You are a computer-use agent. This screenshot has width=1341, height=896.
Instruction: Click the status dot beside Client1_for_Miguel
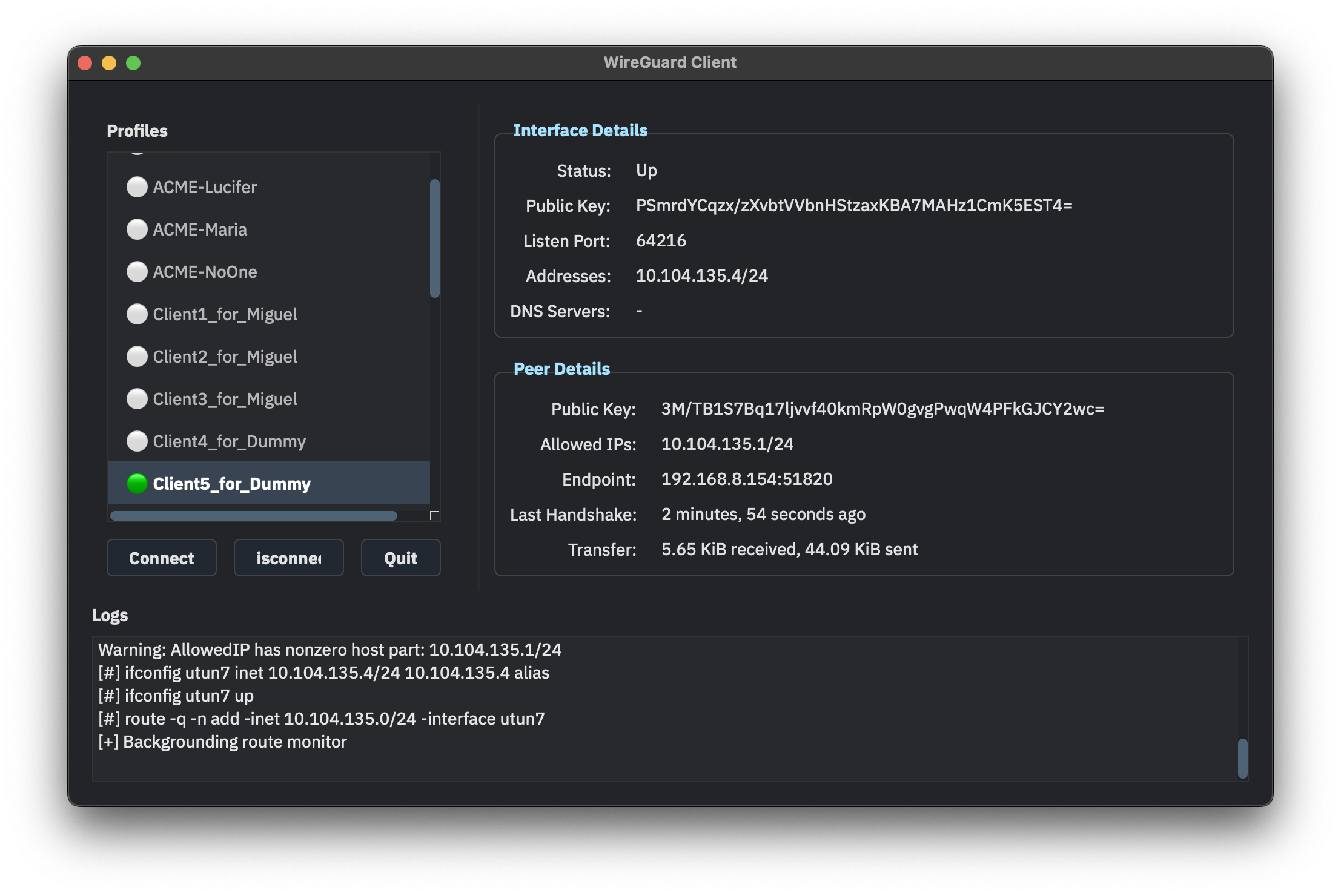coord(137,314)
